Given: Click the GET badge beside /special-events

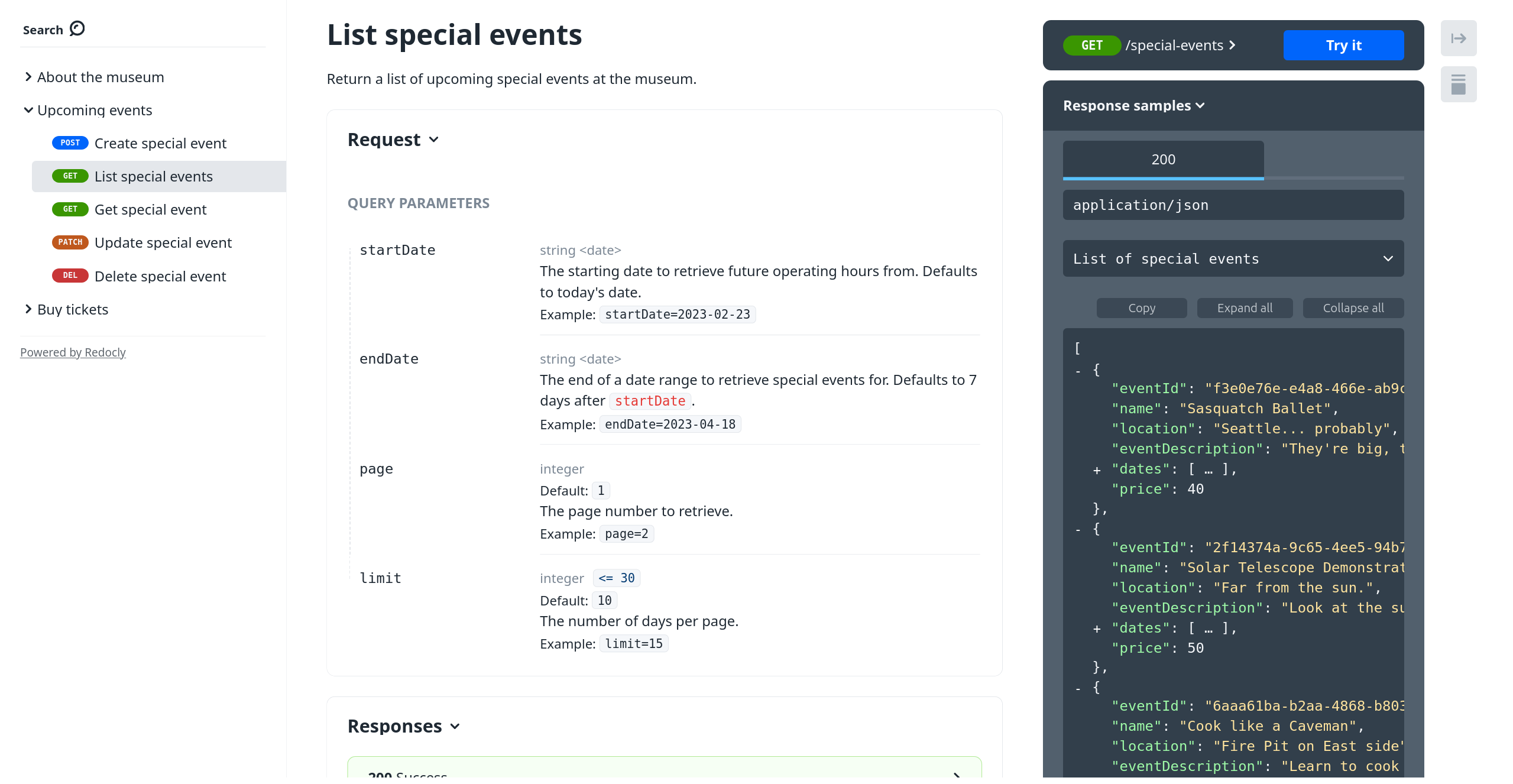Looking at the screenshot, I should (x=1091, y=46).
